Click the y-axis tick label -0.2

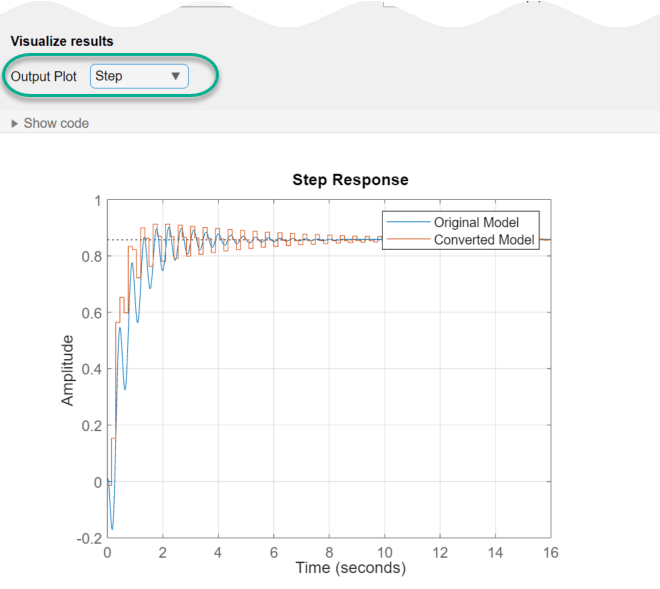coord(90,538)
